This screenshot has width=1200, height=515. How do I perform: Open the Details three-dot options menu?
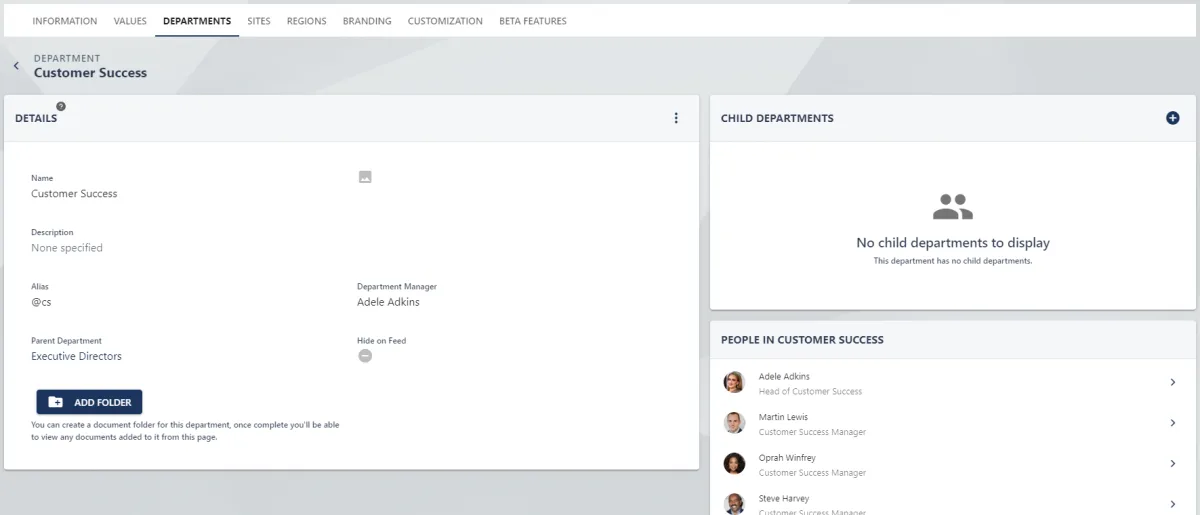(x=676, y=118)
